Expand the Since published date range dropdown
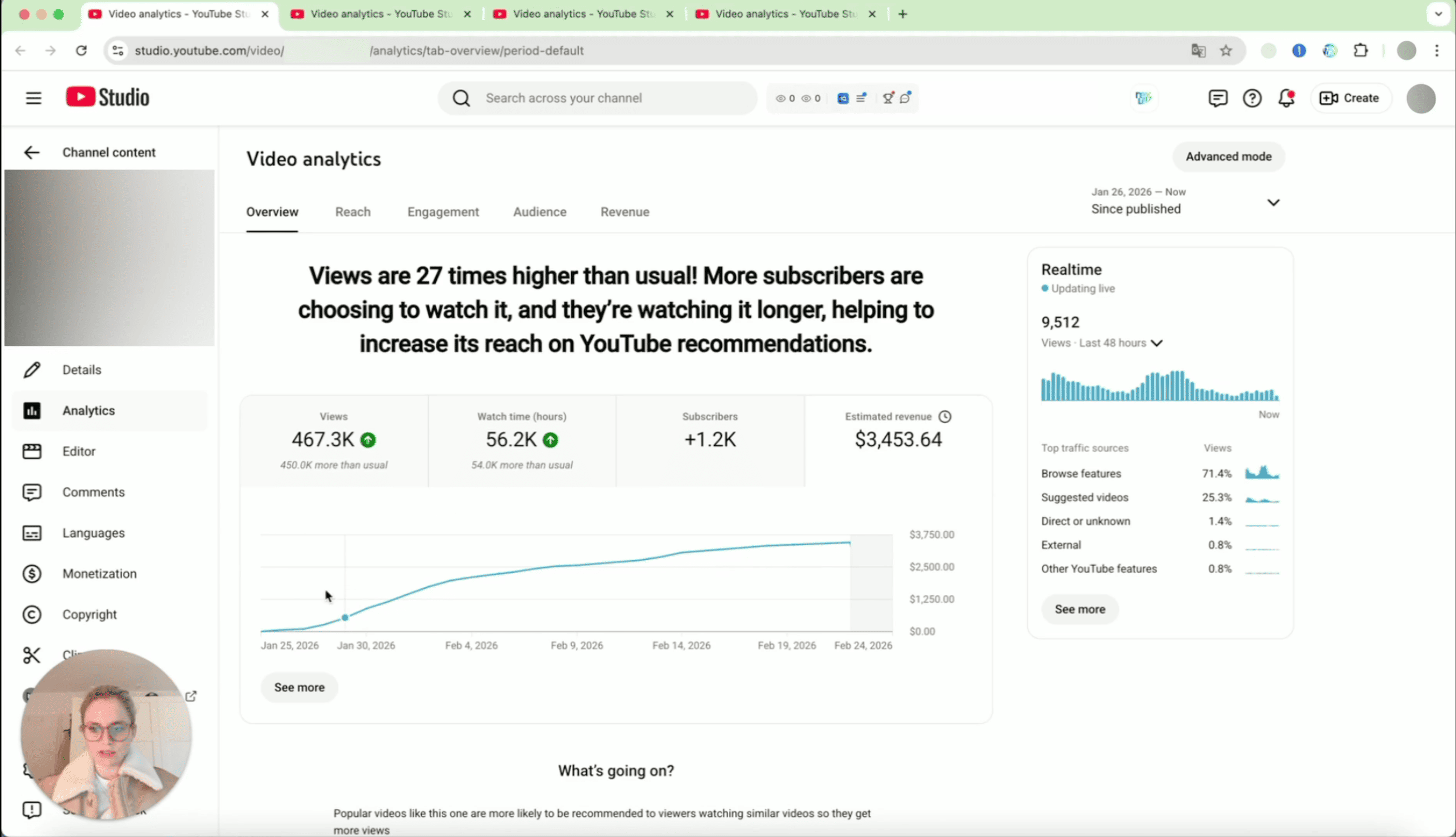This screenshot has width=1456, height=837. pos(1273,202)
